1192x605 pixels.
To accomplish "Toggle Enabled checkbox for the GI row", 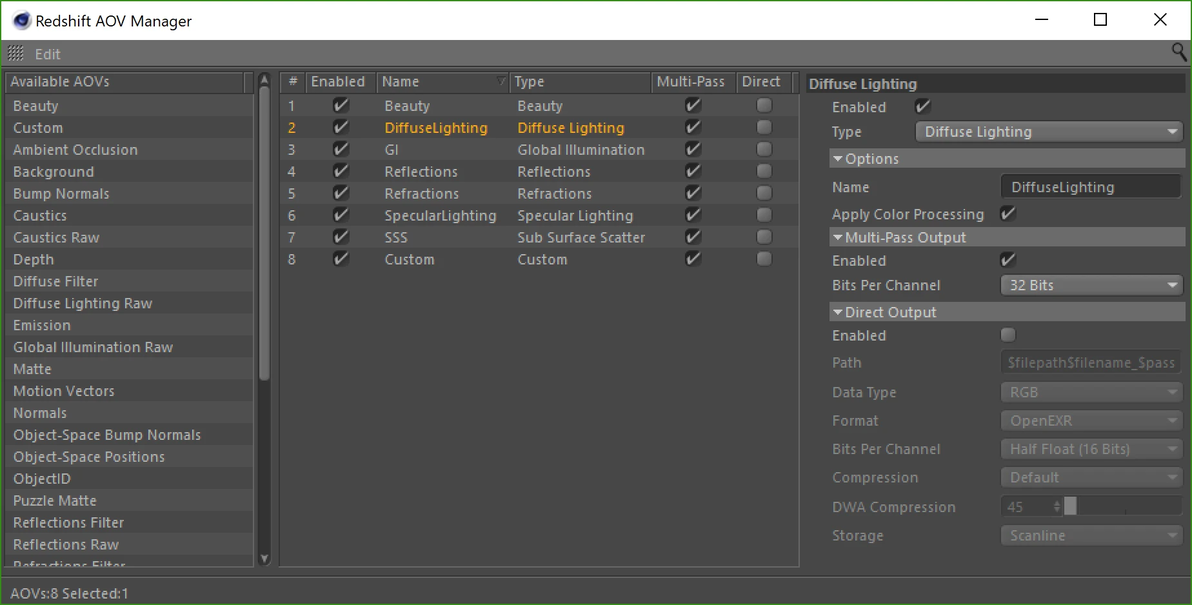I will pyautogui.click(x=341, y=150).
